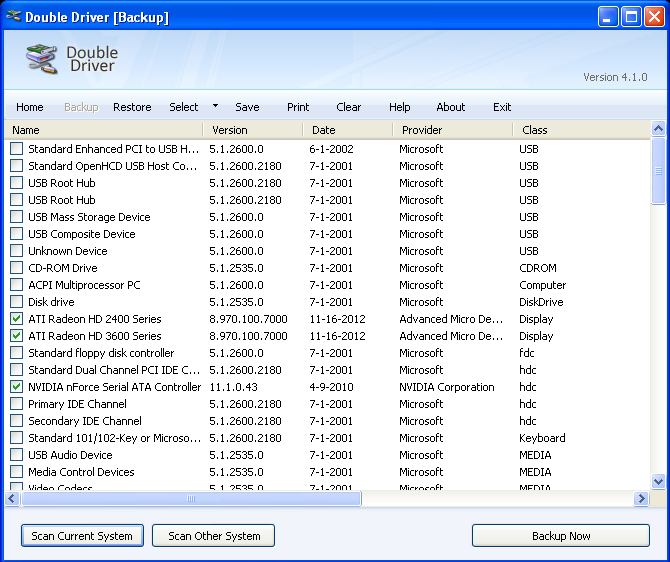The image size is (670, 562).
Task: Check the Standard Enhanced PCI to USB checkbox
Action: click(x=16, y=149)
